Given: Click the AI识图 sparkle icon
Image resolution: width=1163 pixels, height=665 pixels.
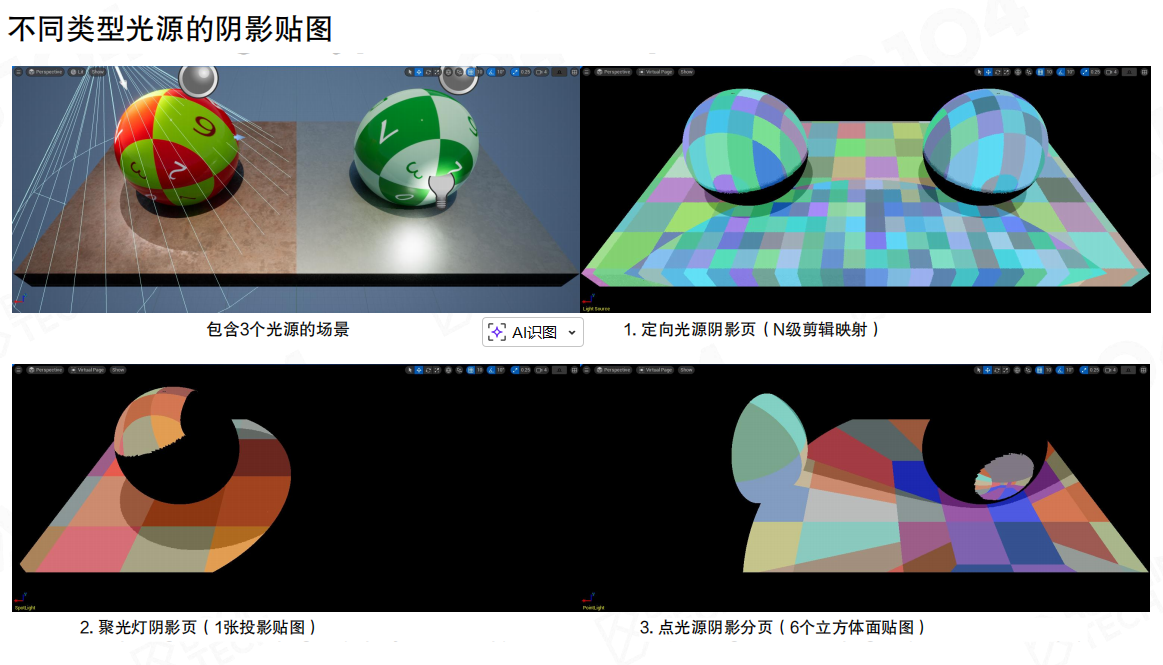Looking at the screenshot, I should [497, 333].
